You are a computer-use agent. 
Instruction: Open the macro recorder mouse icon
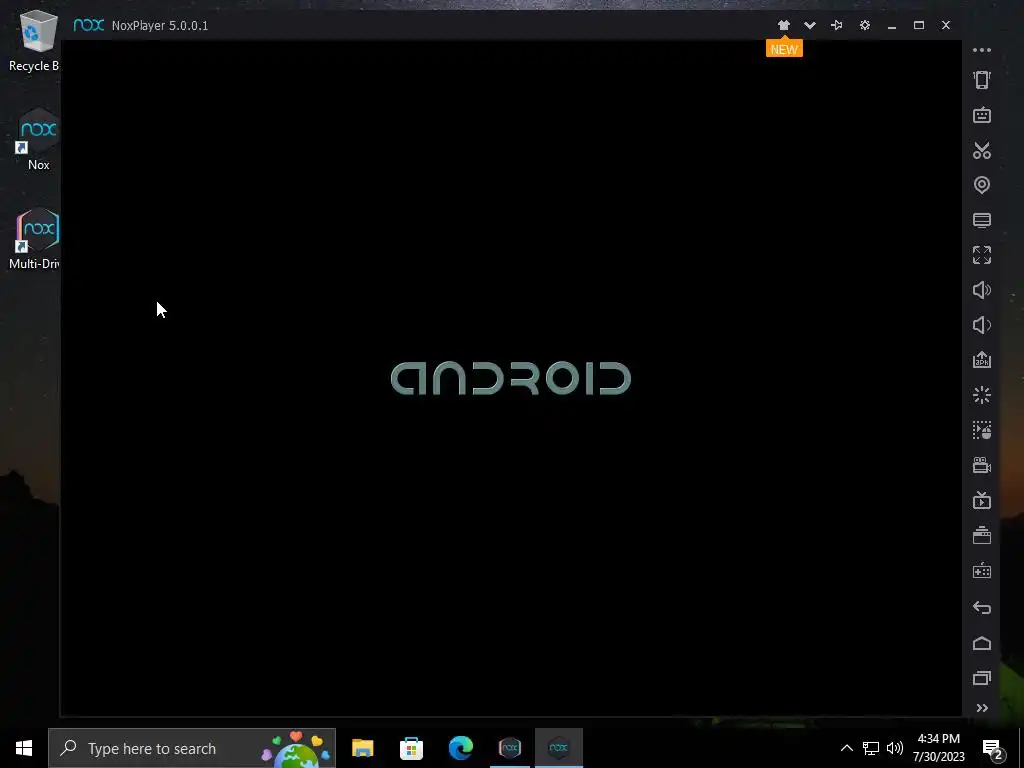tap(982, 430)
